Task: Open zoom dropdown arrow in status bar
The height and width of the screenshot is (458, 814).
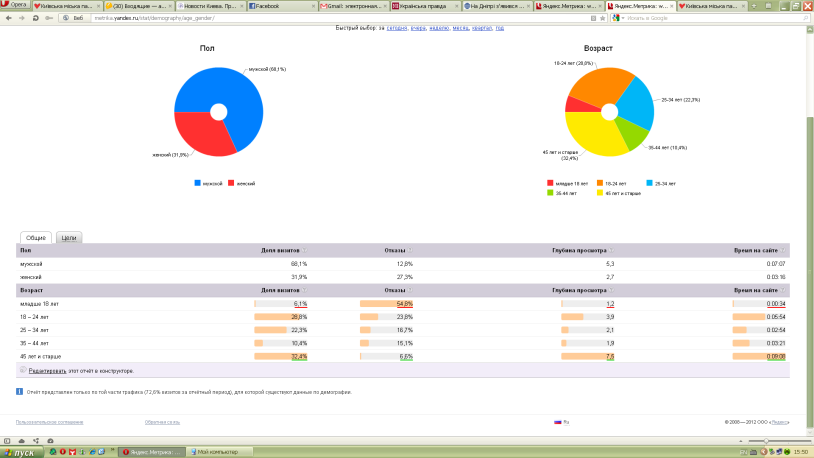Action: pos(741,441)
